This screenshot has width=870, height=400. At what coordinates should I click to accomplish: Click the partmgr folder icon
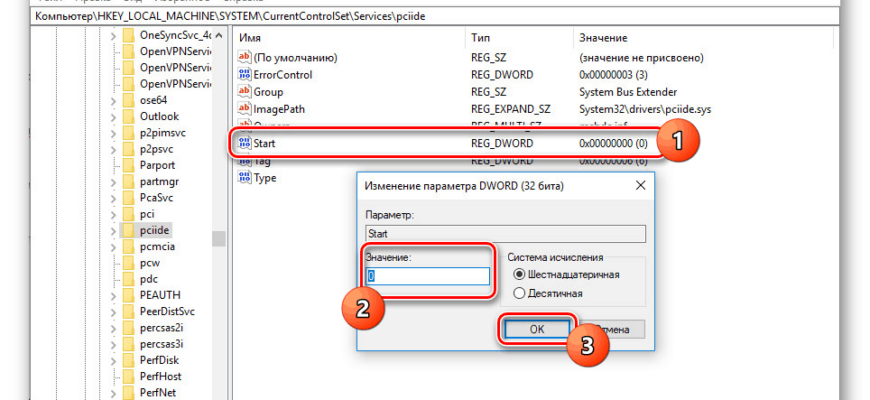click(129, 181)
